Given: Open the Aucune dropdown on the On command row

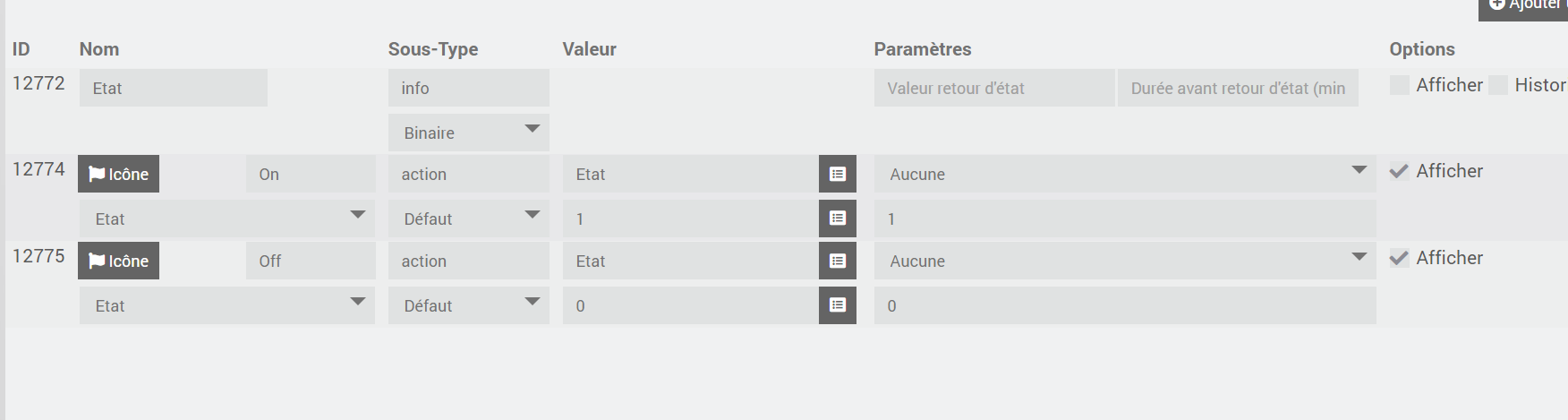Looking at the screenshot, I should click(x=1125, y=174).
